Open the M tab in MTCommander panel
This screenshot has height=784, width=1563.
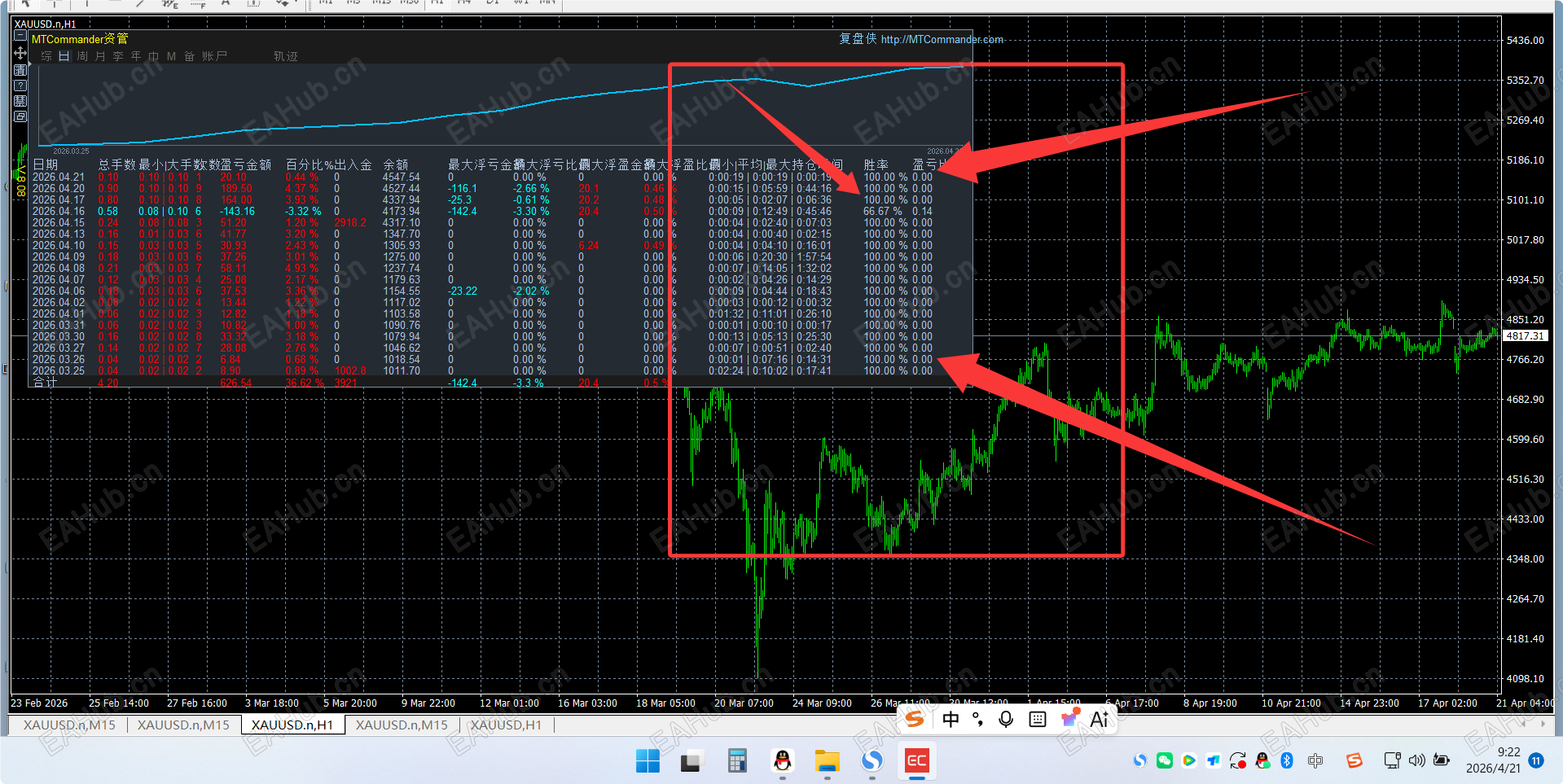[171, 56]
